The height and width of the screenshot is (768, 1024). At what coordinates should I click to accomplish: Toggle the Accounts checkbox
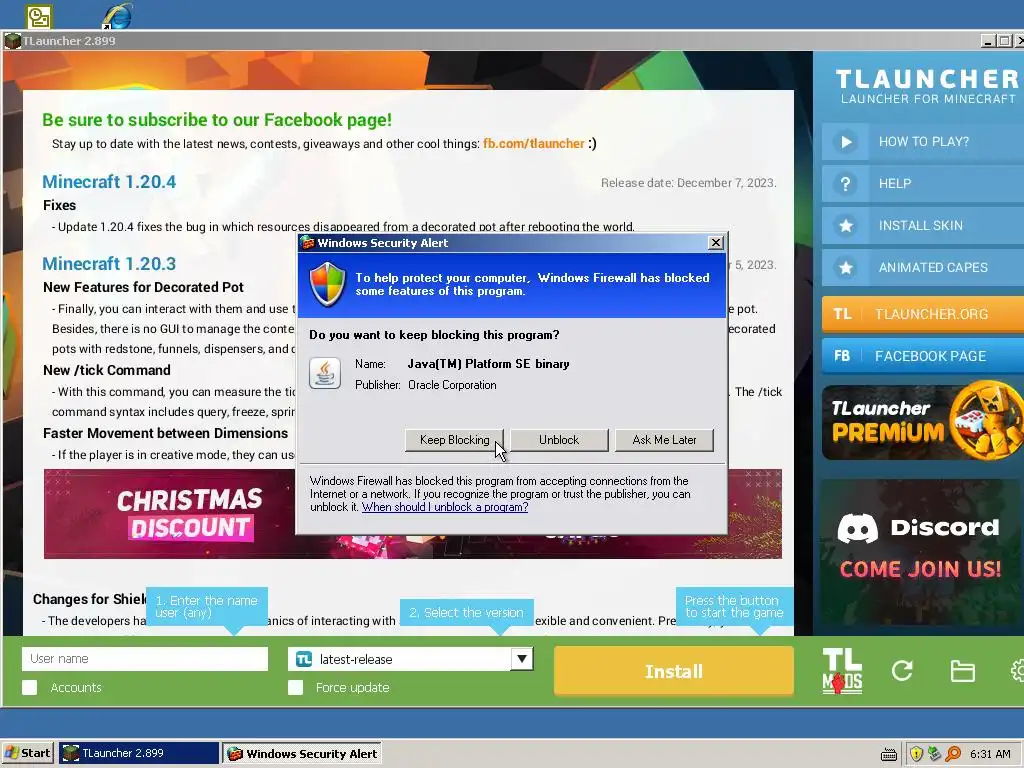29,688
